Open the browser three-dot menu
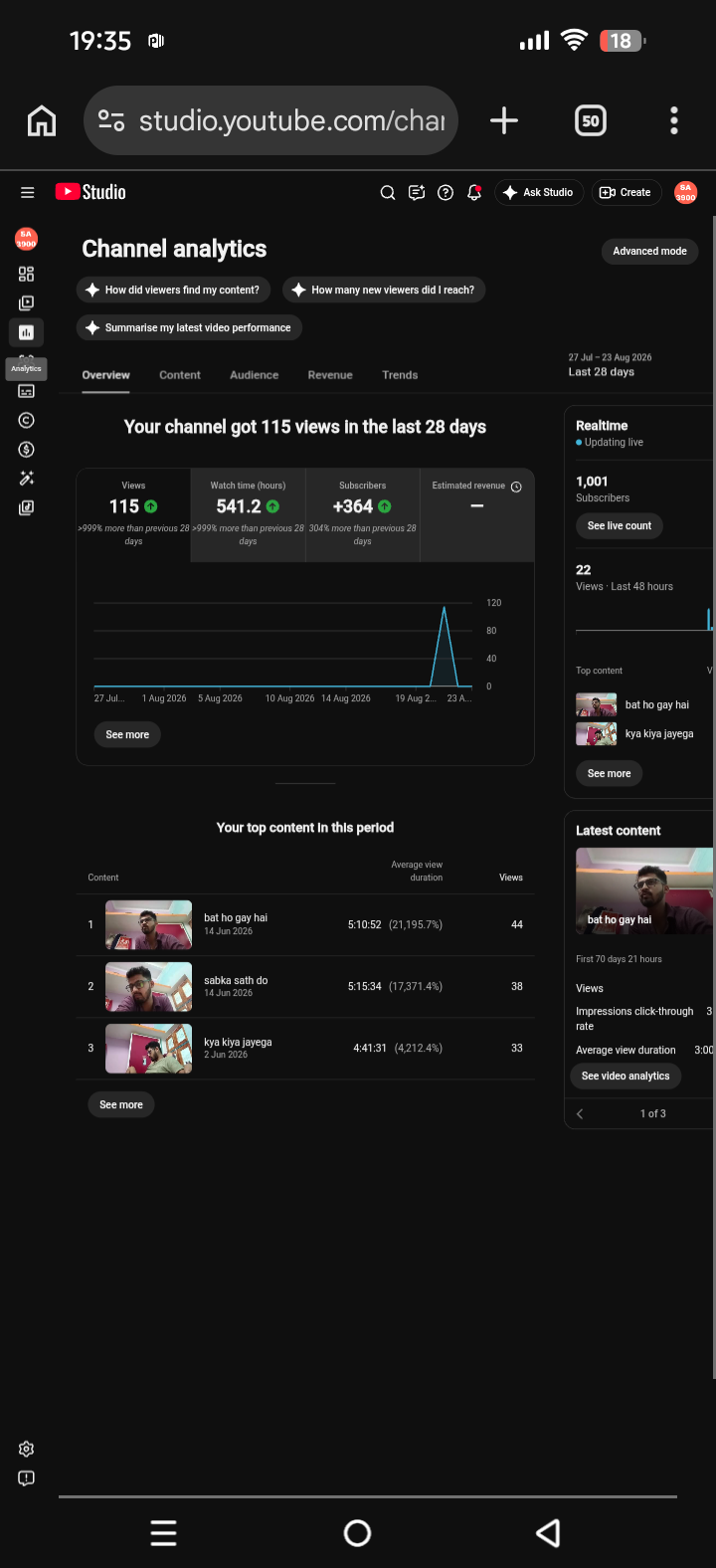Screen dimensions: 716x1568 pos(674,120)
